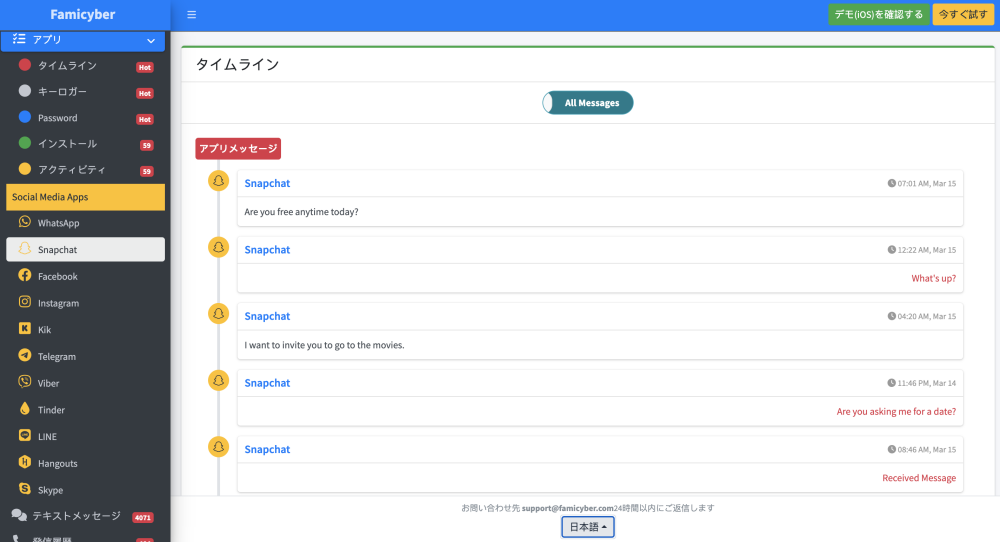Click the Famicyber logo link
This screenshot has width=1000, height=542.
(x=83, y=15)
